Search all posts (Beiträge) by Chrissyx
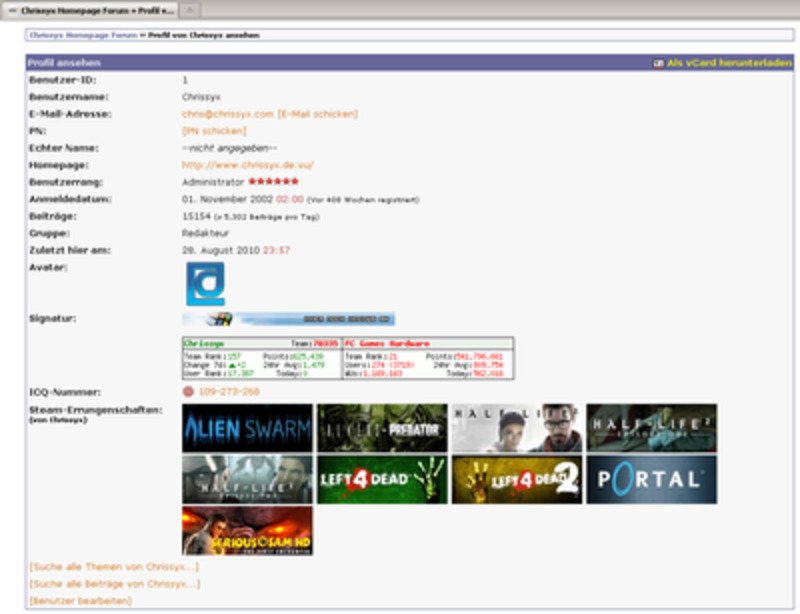 click(x=115, y=583)
